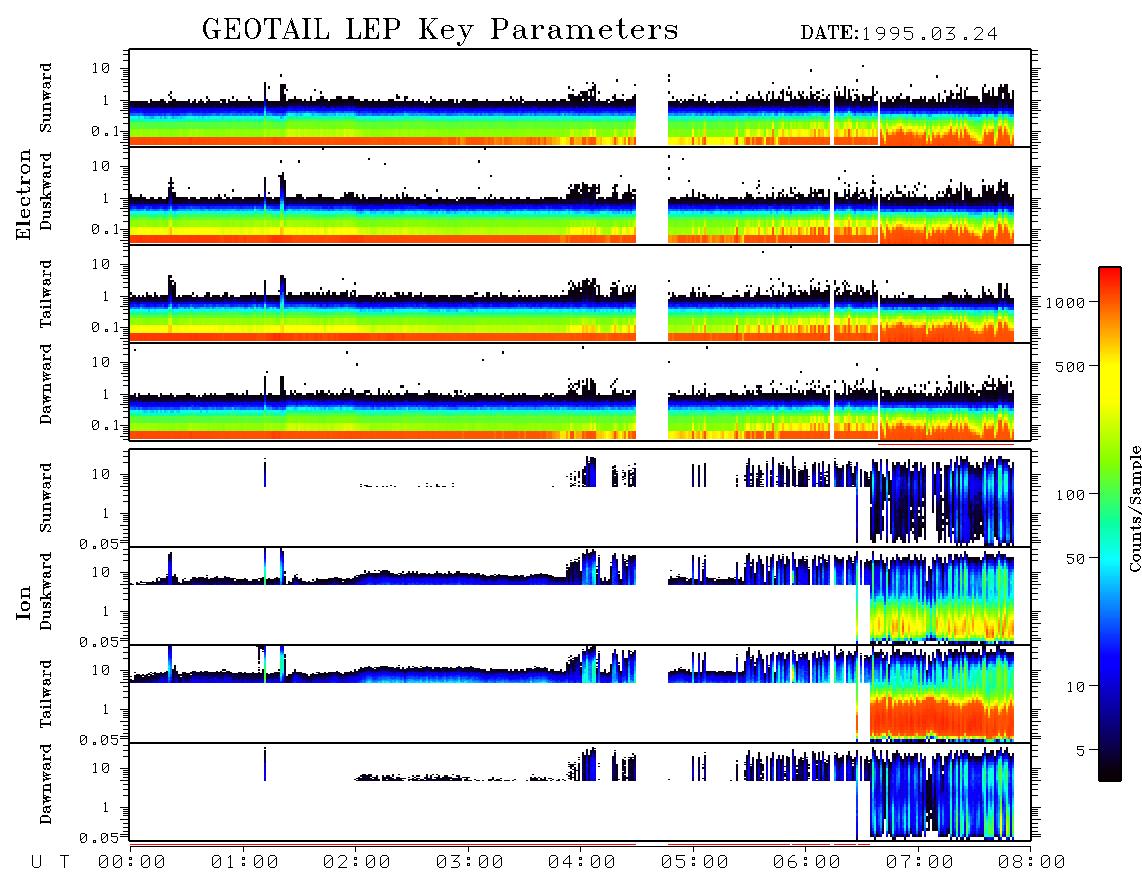
Task: Click the "10" colorbar tick value
Action: pyautogui.click(x=1076, y=686)
